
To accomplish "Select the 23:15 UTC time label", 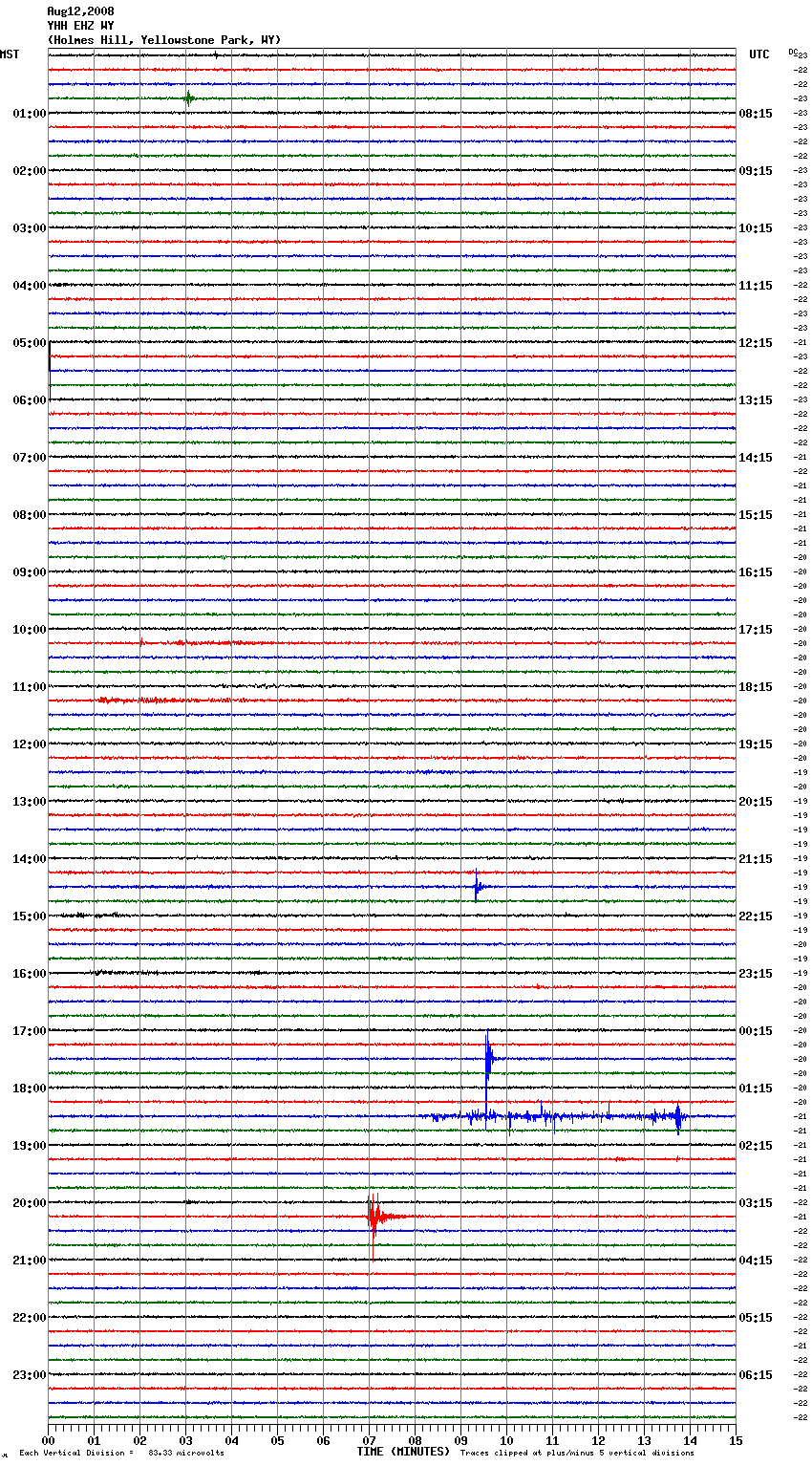I will (756, 974).
